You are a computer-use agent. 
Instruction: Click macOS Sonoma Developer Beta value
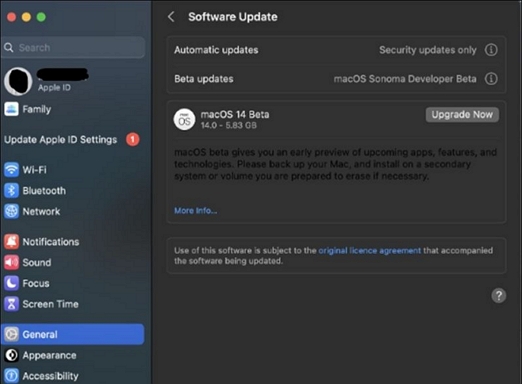(405, 79)
